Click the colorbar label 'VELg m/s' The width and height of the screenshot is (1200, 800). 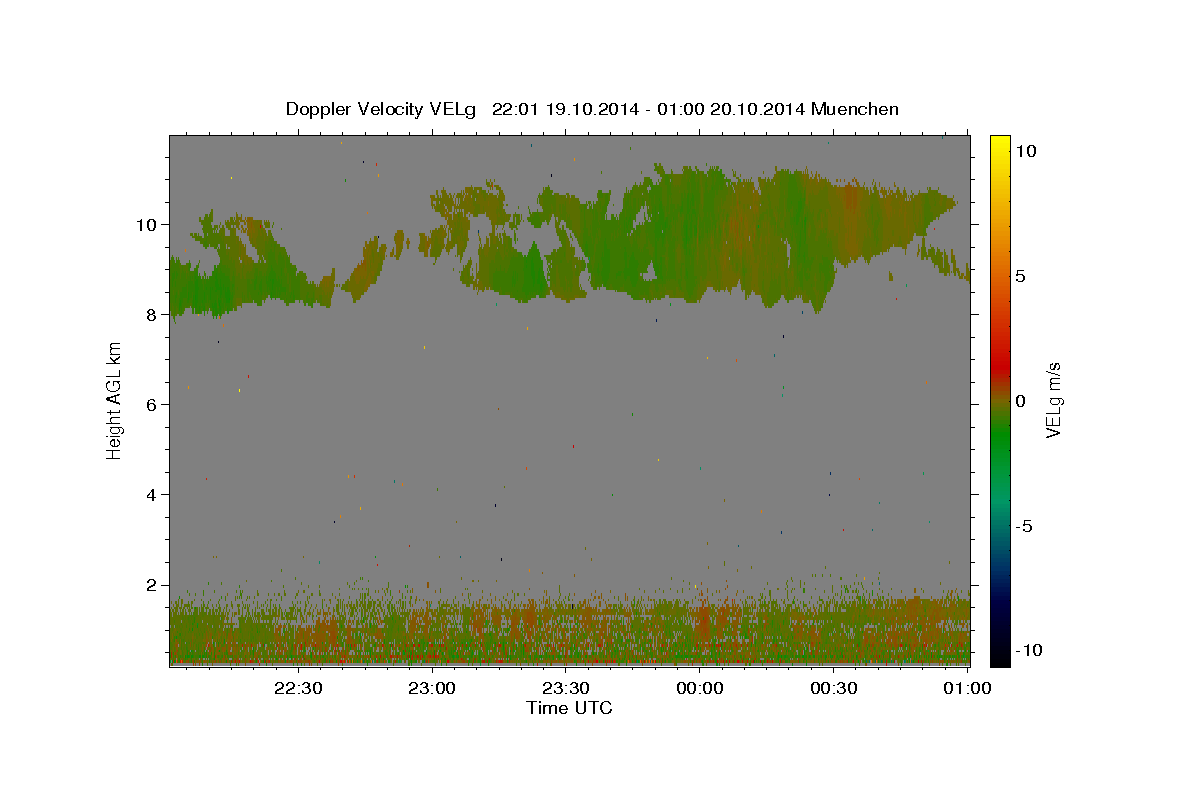pyautogui.click(x=1052, y=400)
